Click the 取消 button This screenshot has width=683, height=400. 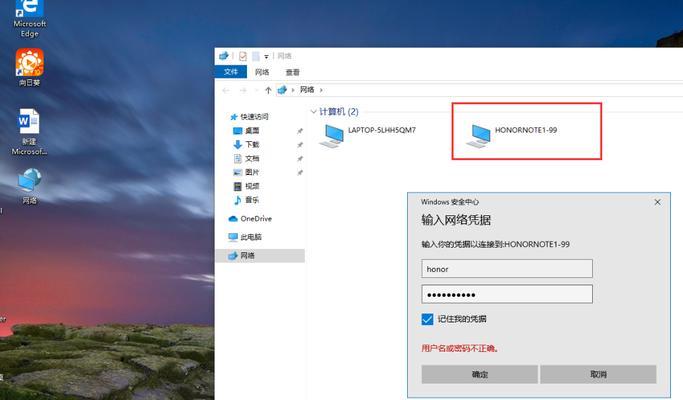598,374
